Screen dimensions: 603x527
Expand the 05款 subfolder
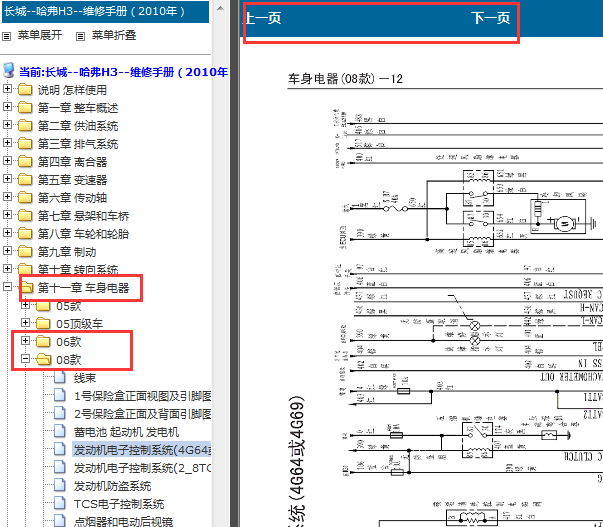[x=25, y=305]
